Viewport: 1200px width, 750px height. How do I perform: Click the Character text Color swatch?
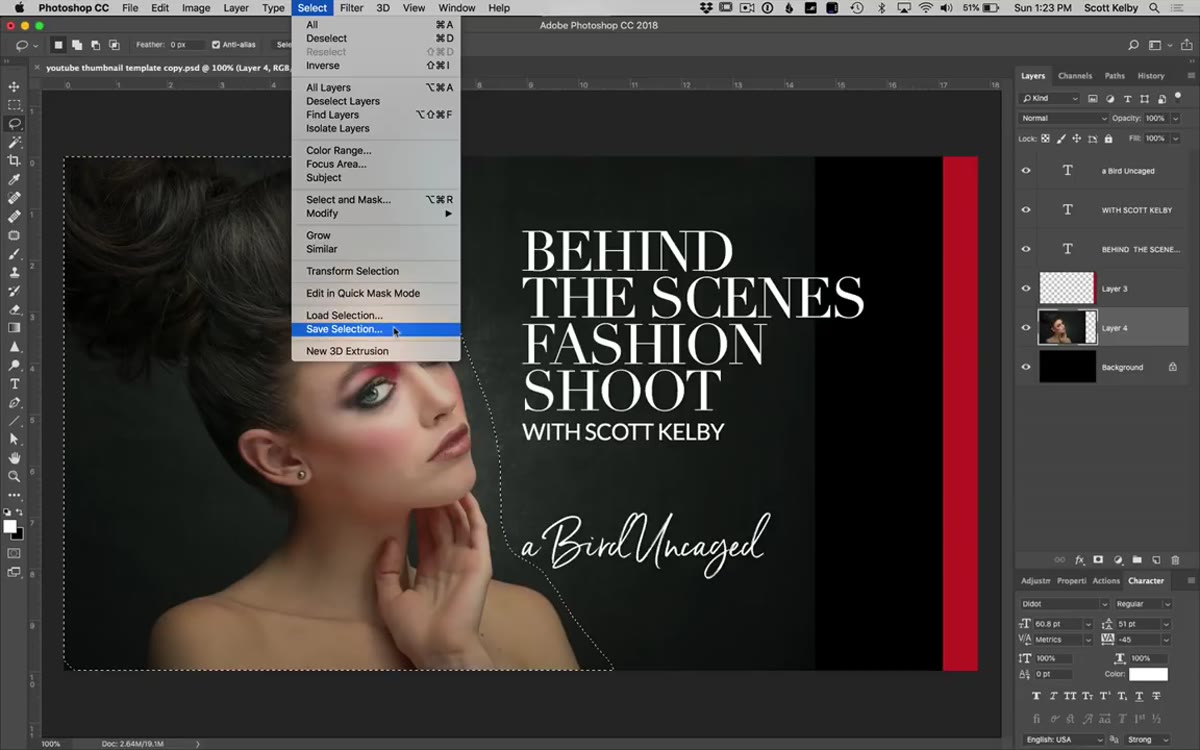[x=1148, y=674]
